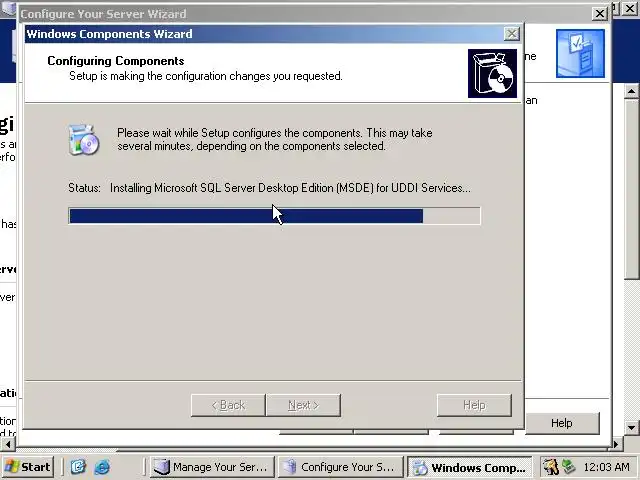Click the Status: label
This screenshot has width=640, height=480.
(84, 188)
